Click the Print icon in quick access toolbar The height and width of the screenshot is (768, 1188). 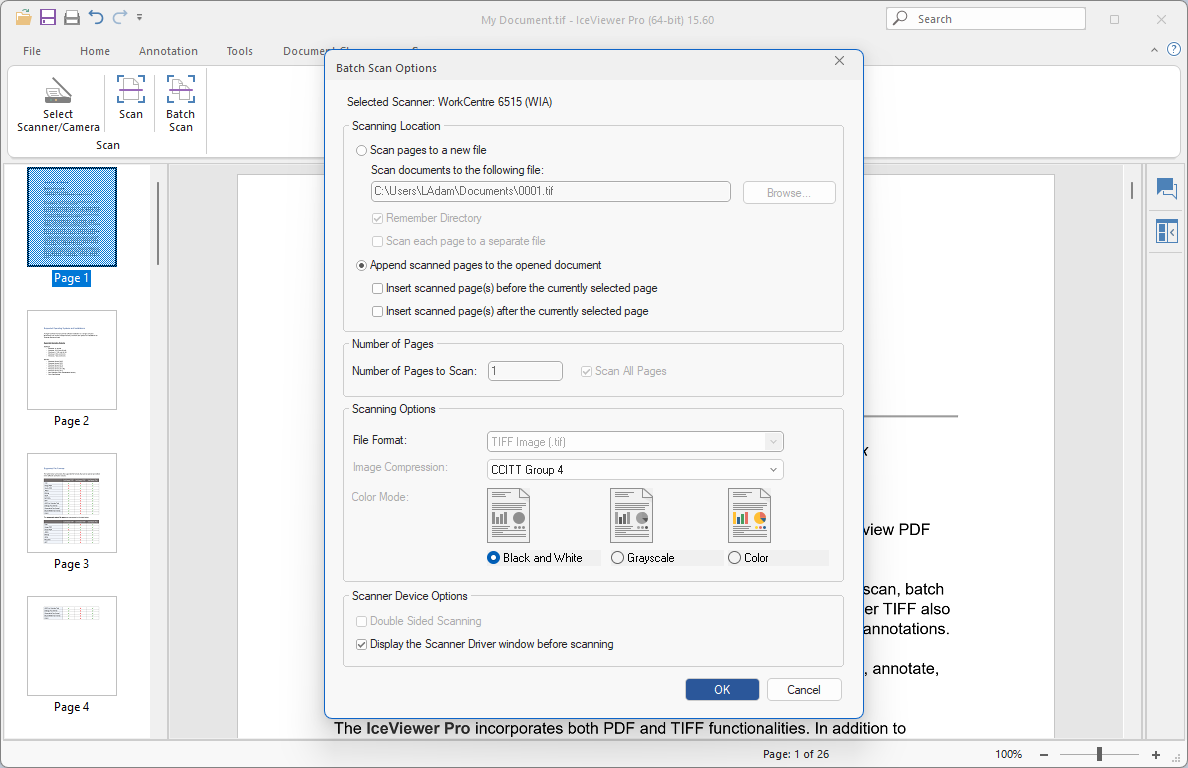tap(72, 17)
